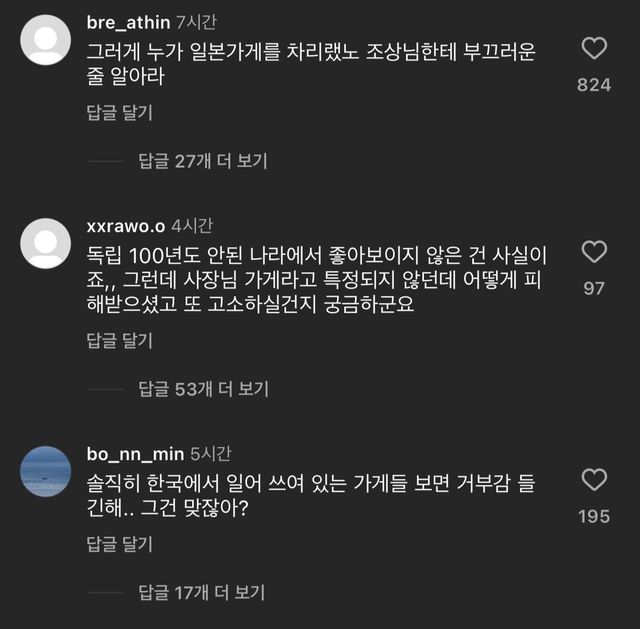Open the bre_athin username link

128,22
